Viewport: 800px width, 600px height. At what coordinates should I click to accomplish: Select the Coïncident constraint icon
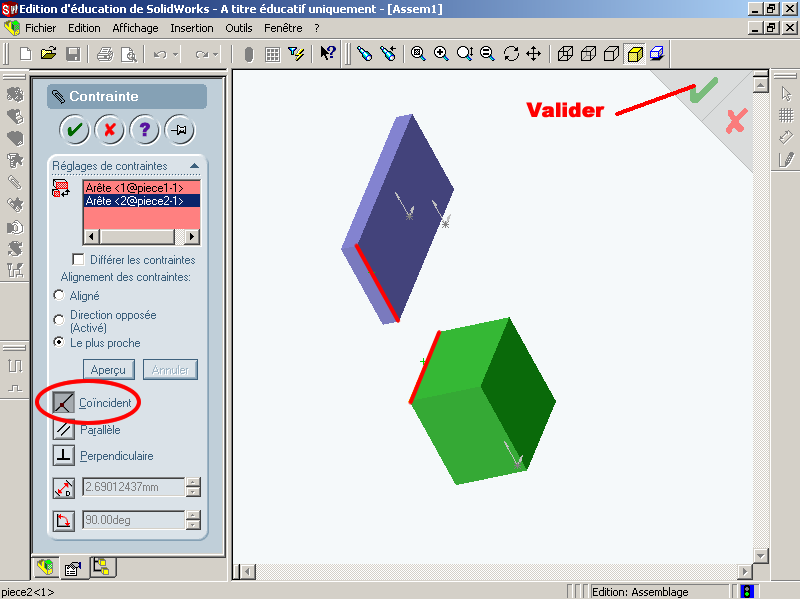[64, 403]
